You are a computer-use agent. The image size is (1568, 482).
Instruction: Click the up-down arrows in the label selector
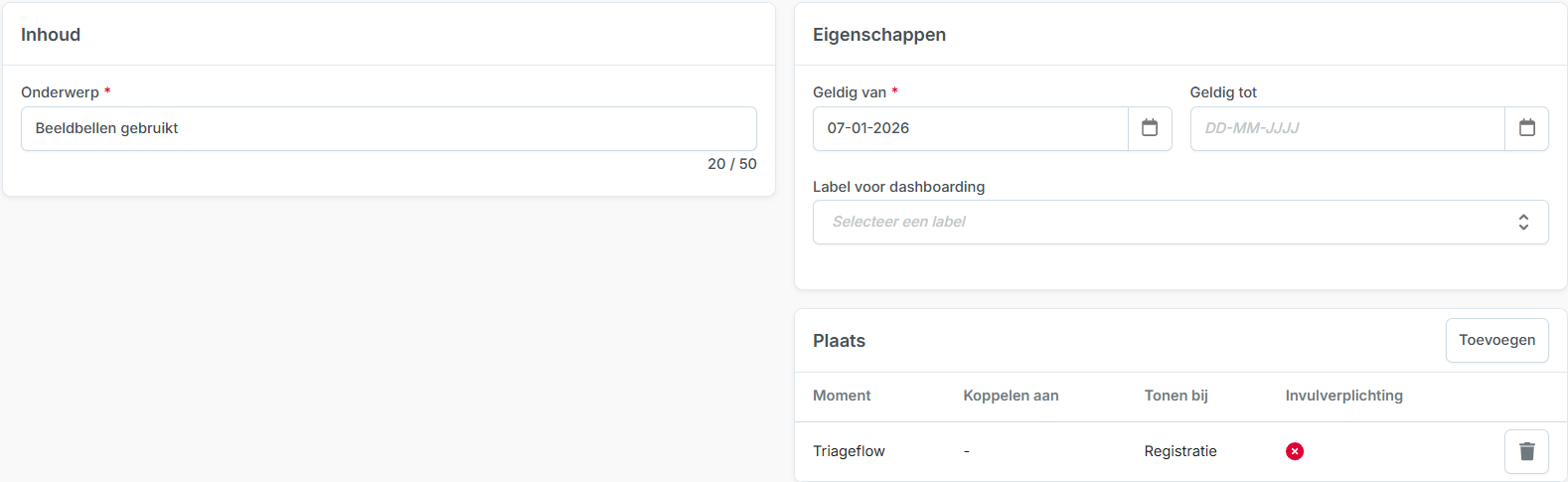click(x=1522, y=222)
